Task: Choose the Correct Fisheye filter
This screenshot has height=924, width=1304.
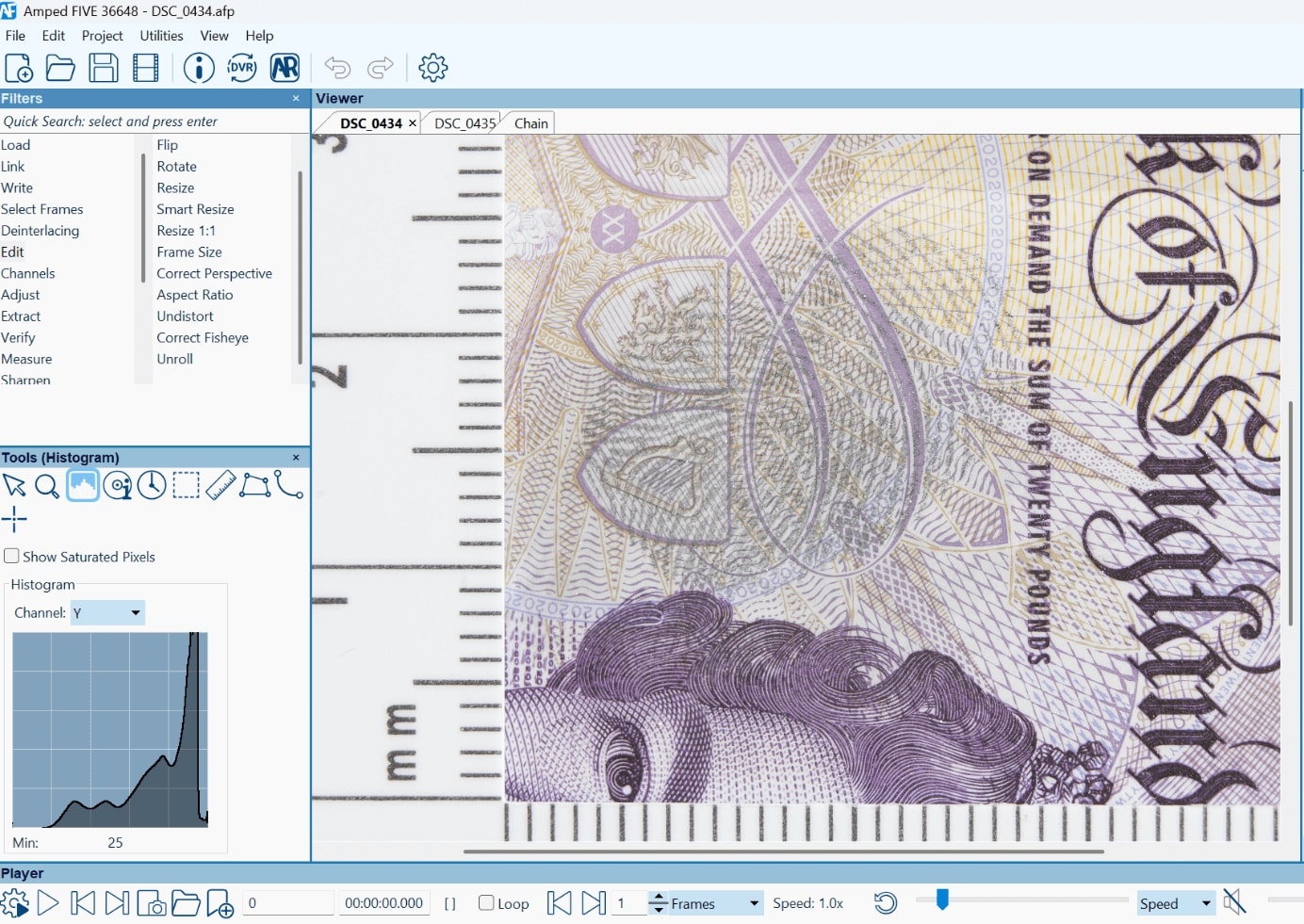Action: click(x=203, y=337)
